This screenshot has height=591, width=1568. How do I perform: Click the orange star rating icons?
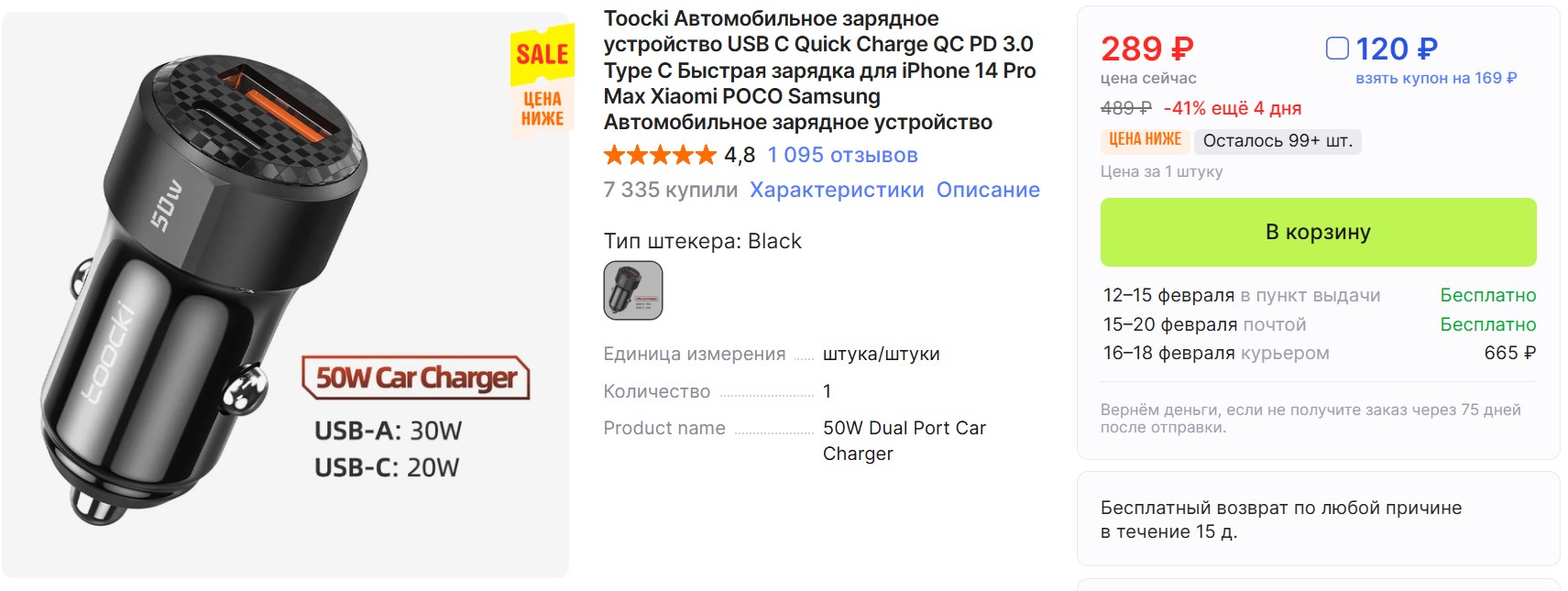tap(659, 155)
